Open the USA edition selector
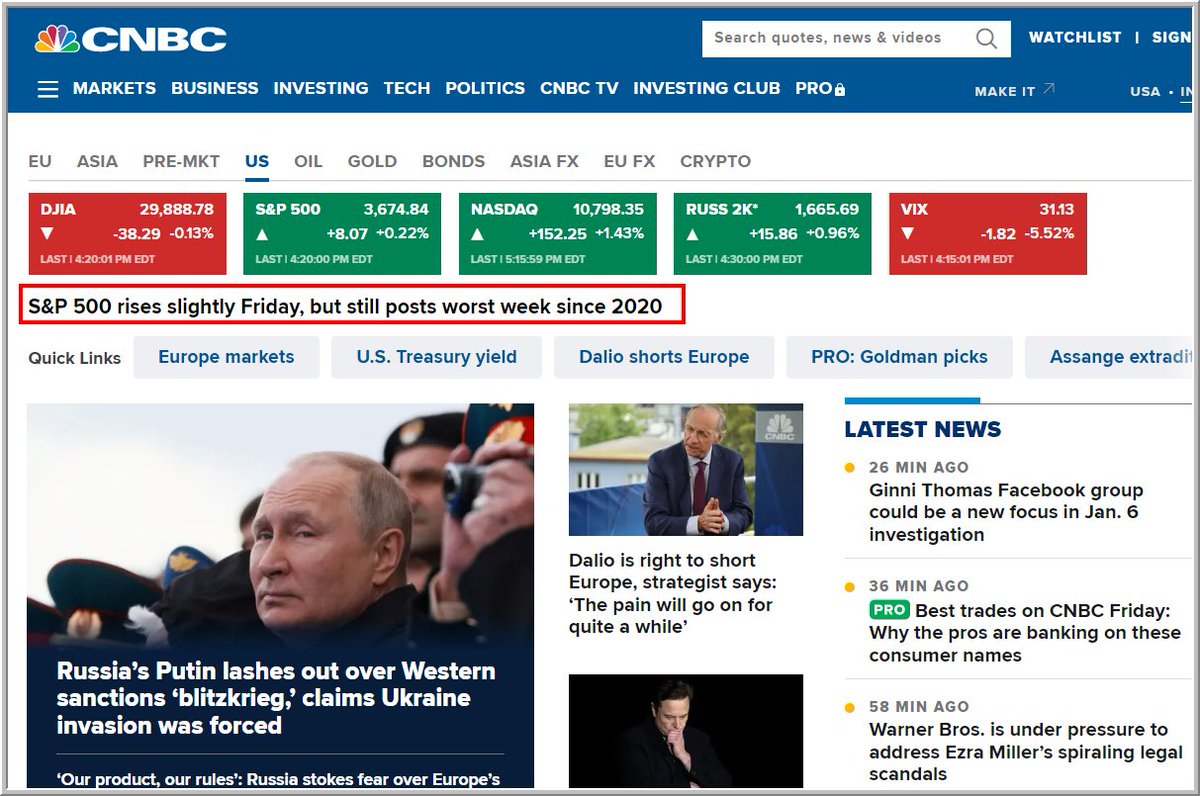The image size is (1200, 796). pyautogui.click(x=1145, y=91)
